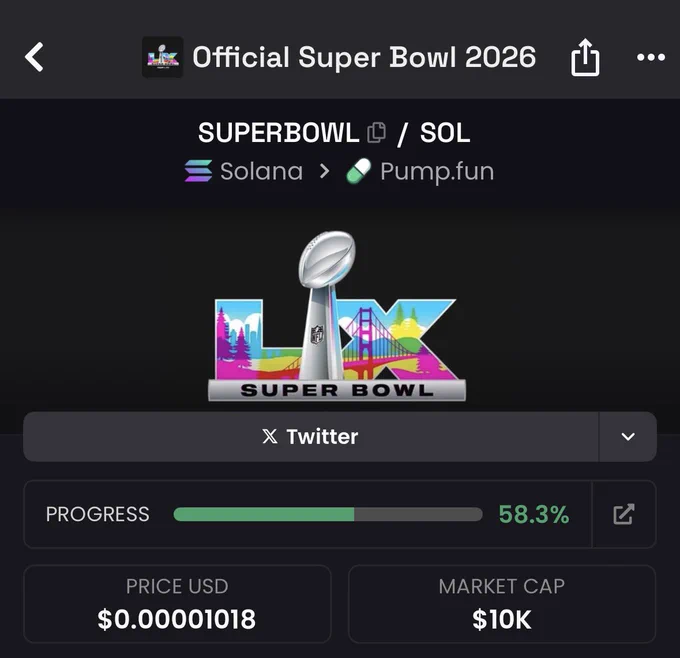Click the MARKET CAP stat card
The height and width of the screenshot is (658, 680).
[502, 604]
